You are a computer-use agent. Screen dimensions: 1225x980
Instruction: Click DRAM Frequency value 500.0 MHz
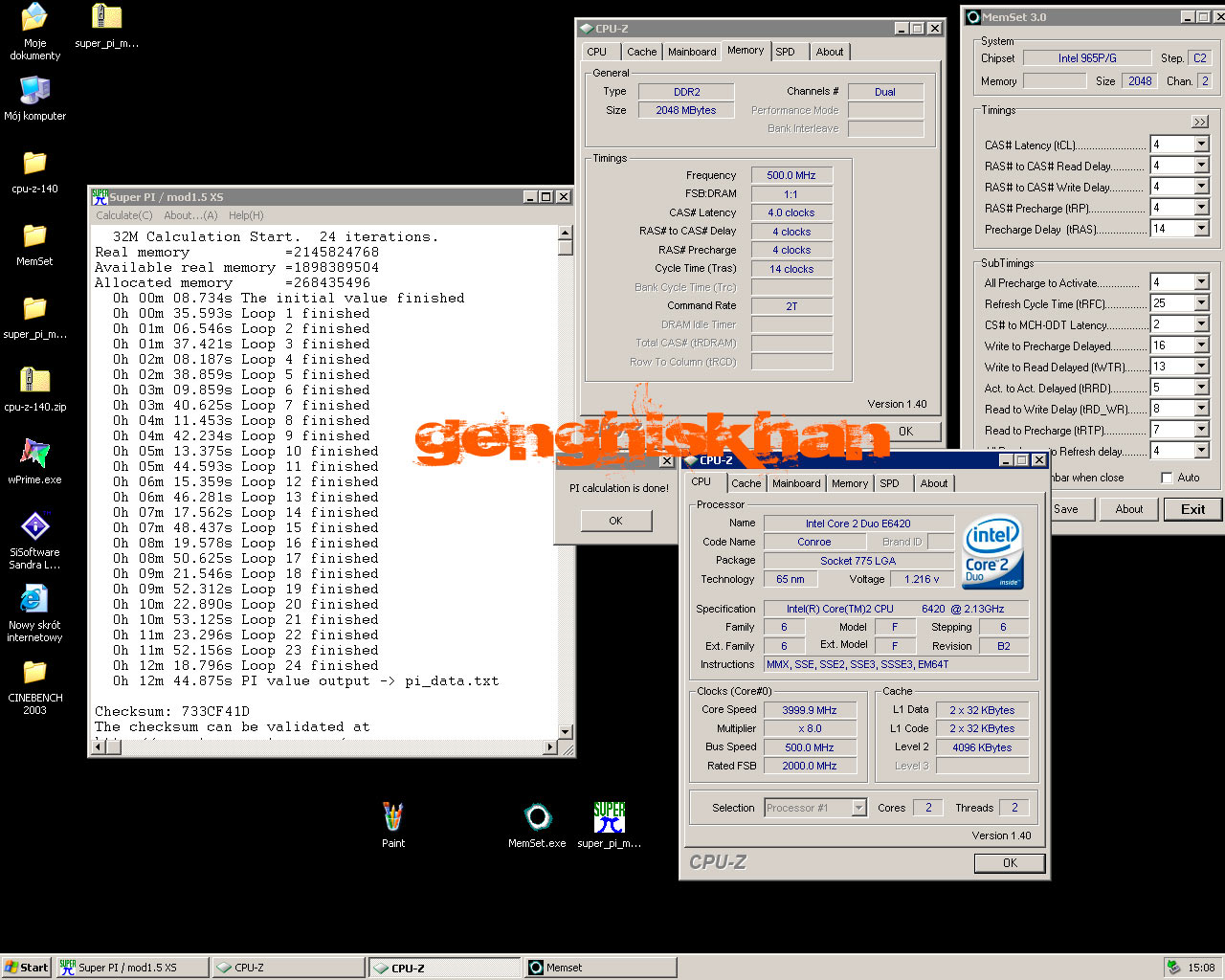pos(791,175)
